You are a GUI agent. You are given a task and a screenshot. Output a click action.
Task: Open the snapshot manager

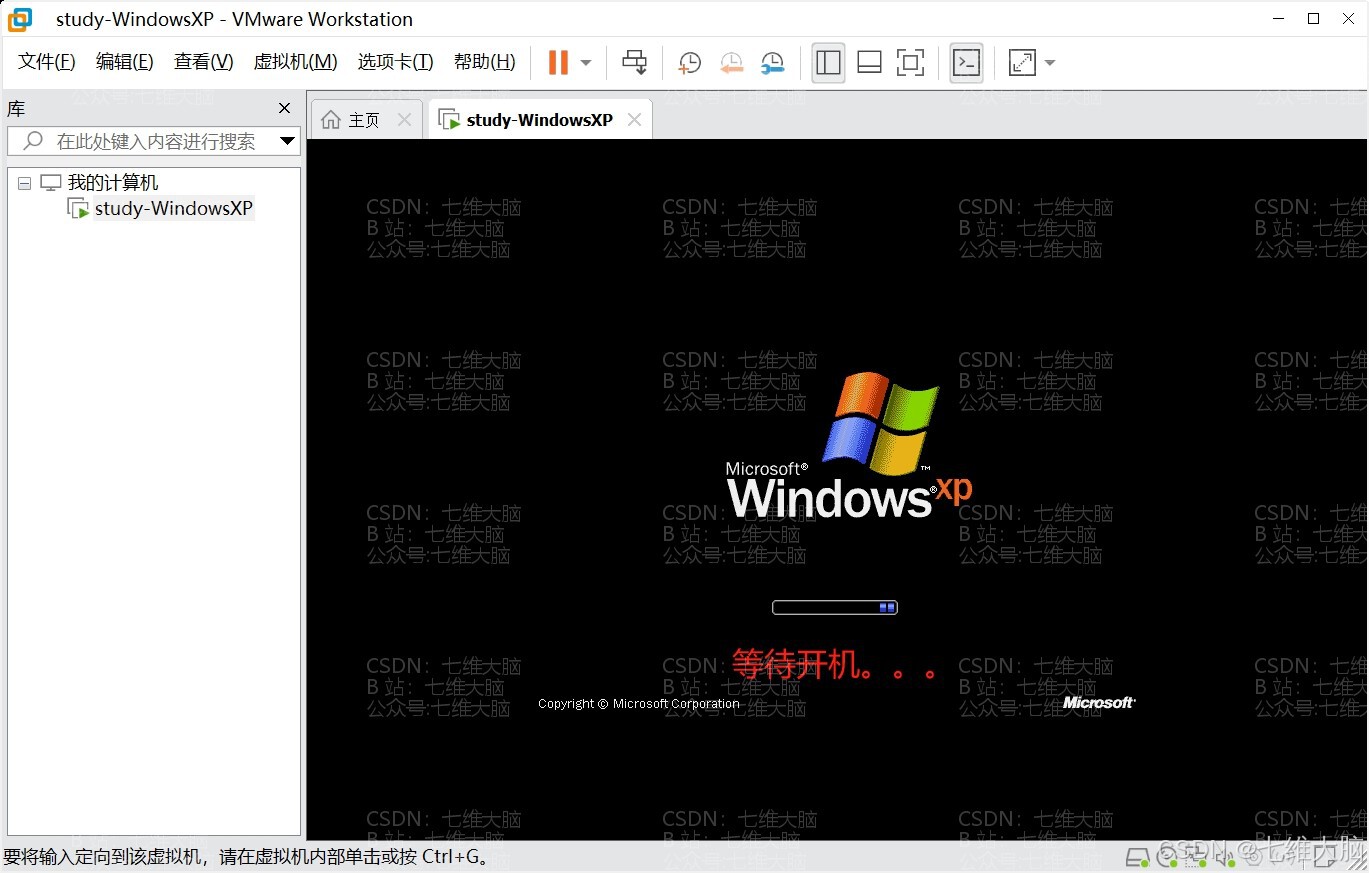point(772,63)
